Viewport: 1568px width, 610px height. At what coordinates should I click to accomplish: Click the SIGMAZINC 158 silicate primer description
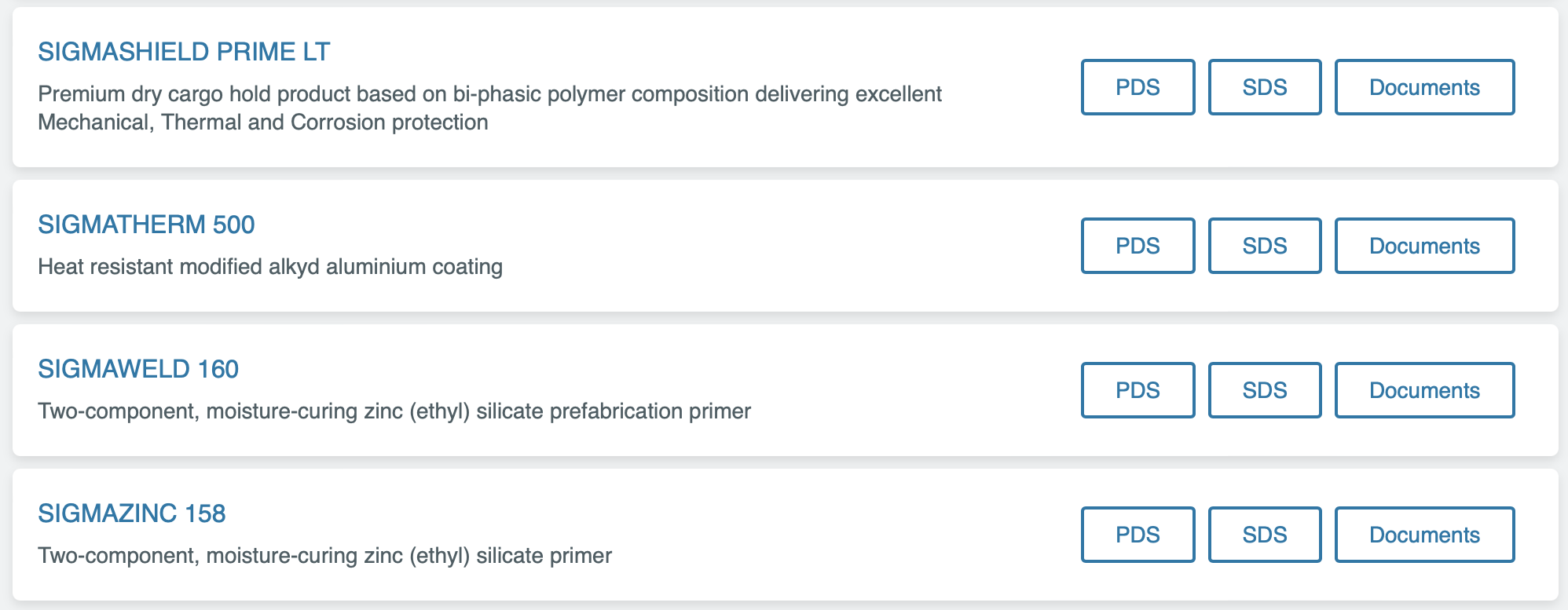tap(324, 556)
